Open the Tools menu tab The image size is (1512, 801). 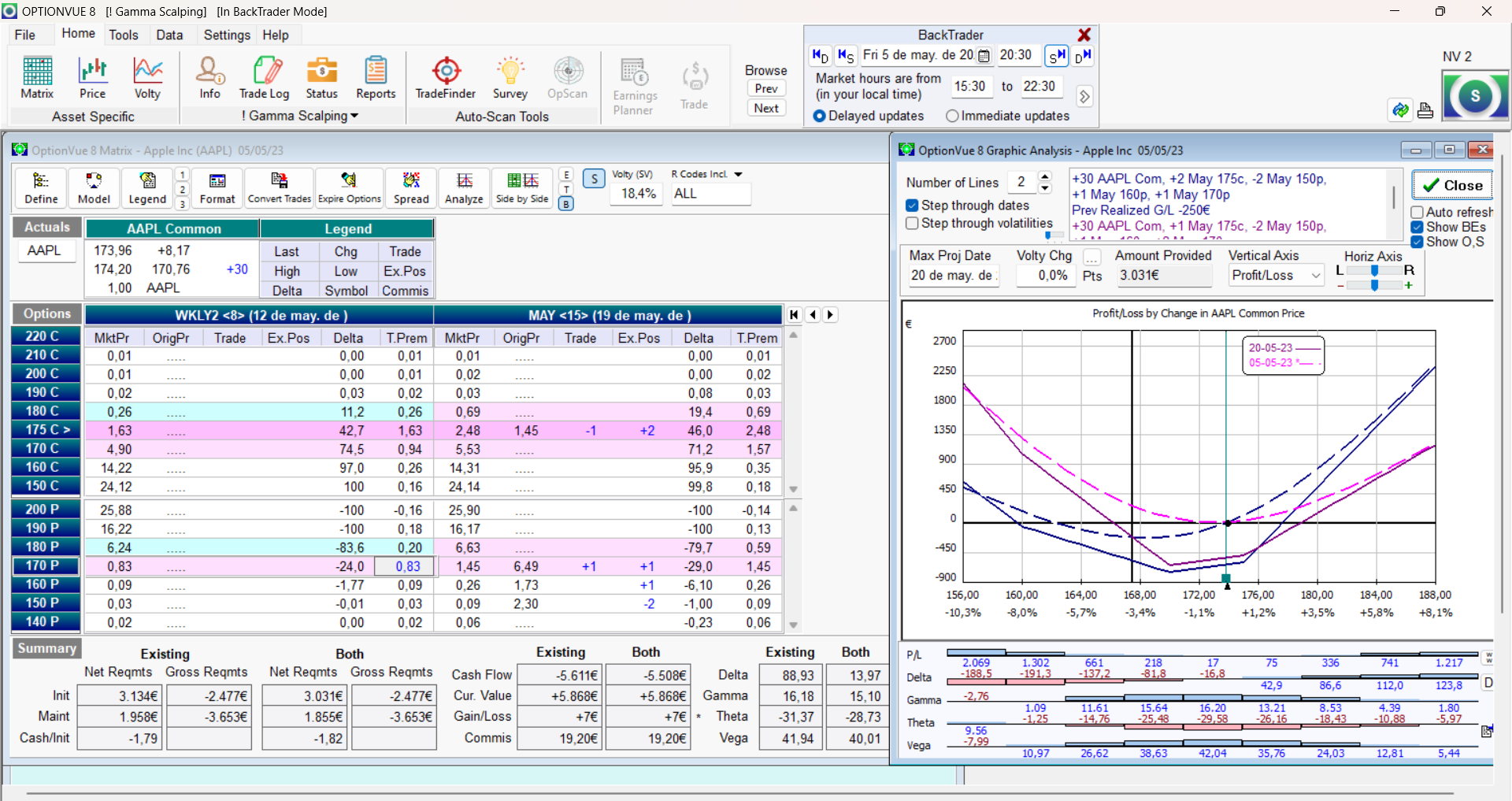[124, 35]
